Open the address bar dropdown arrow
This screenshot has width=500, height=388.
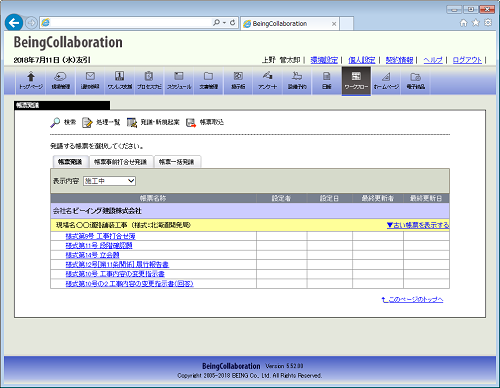pyautogui.click(x=224, y=22)
